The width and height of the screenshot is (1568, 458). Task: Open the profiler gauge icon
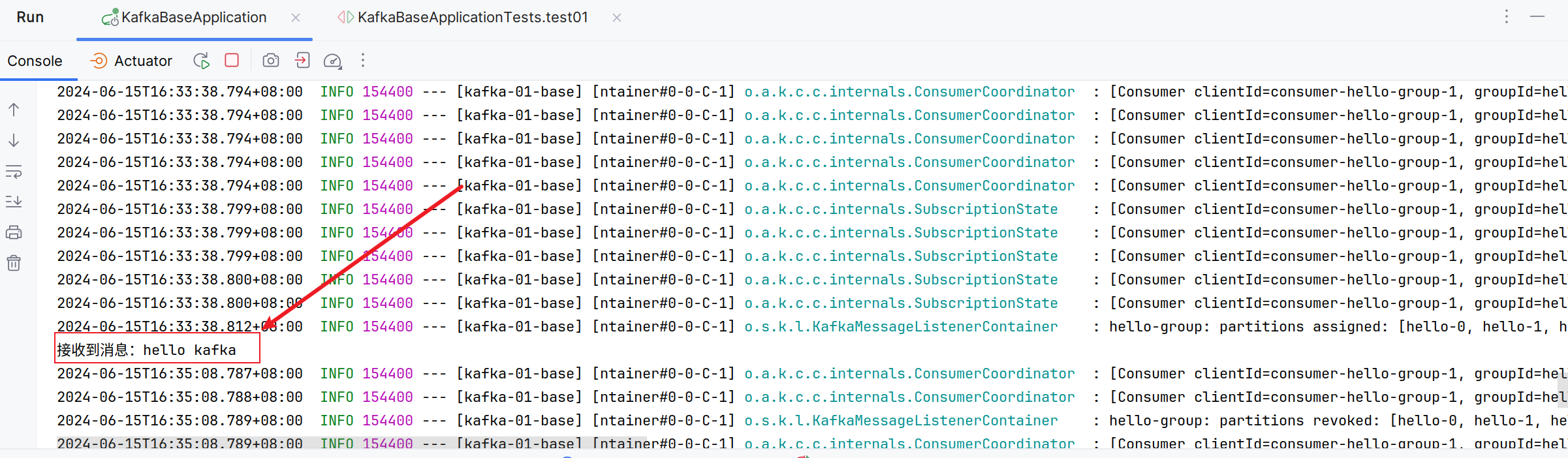(x=332, y=61)
